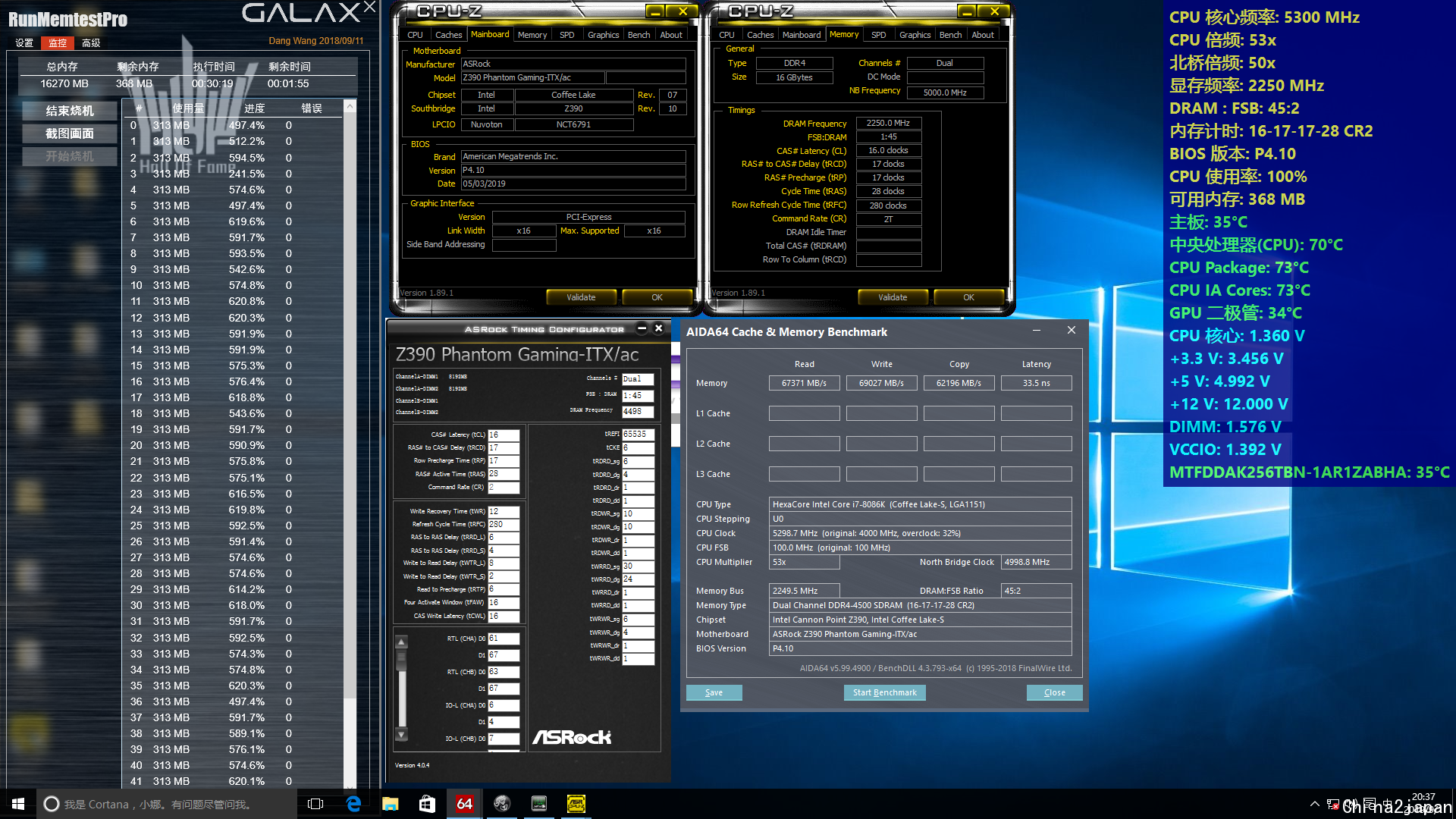Viewport: 1456px width, 819px height.
Task: Open the Caches tab in the left CPU-Z window
Action: click(448, 35)
